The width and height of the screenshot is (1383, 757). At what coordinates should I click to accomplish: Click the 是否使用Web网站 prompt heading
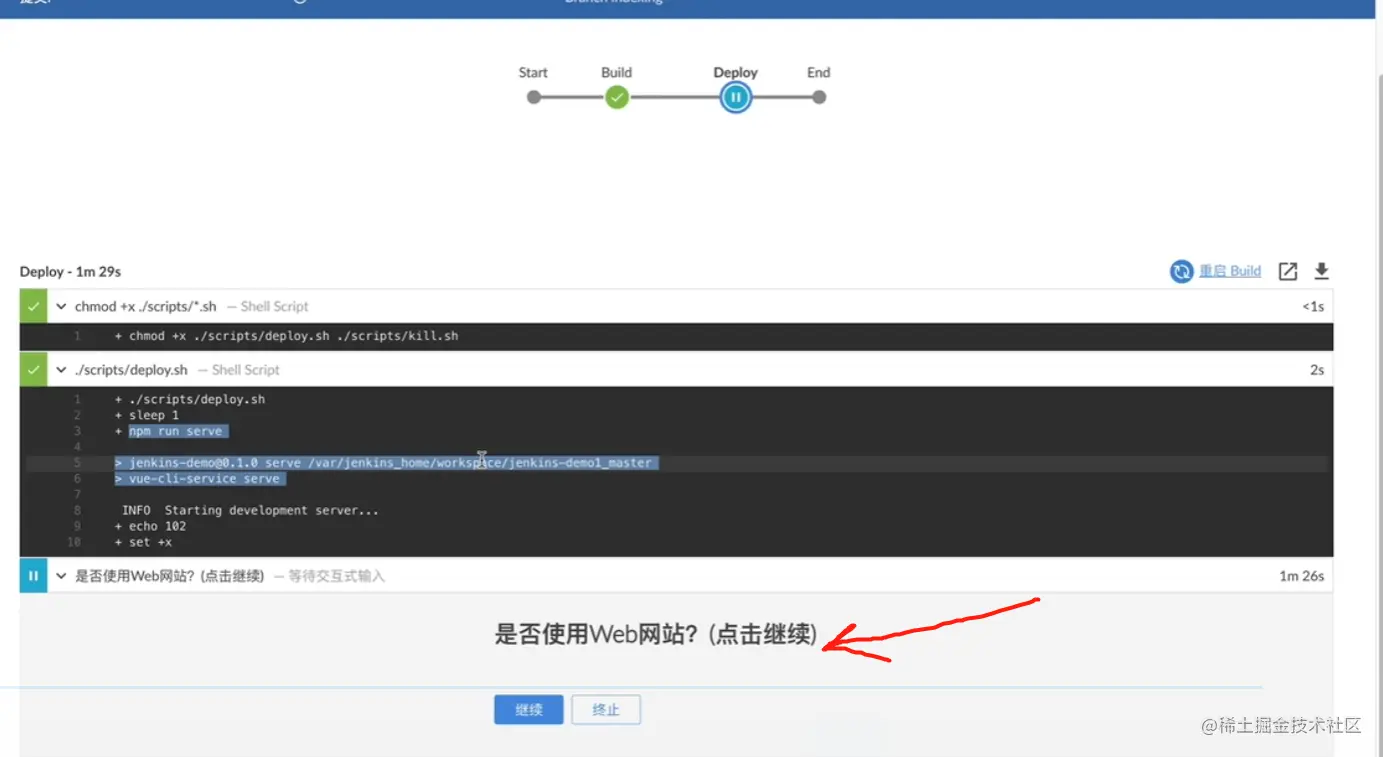[656, 634]
